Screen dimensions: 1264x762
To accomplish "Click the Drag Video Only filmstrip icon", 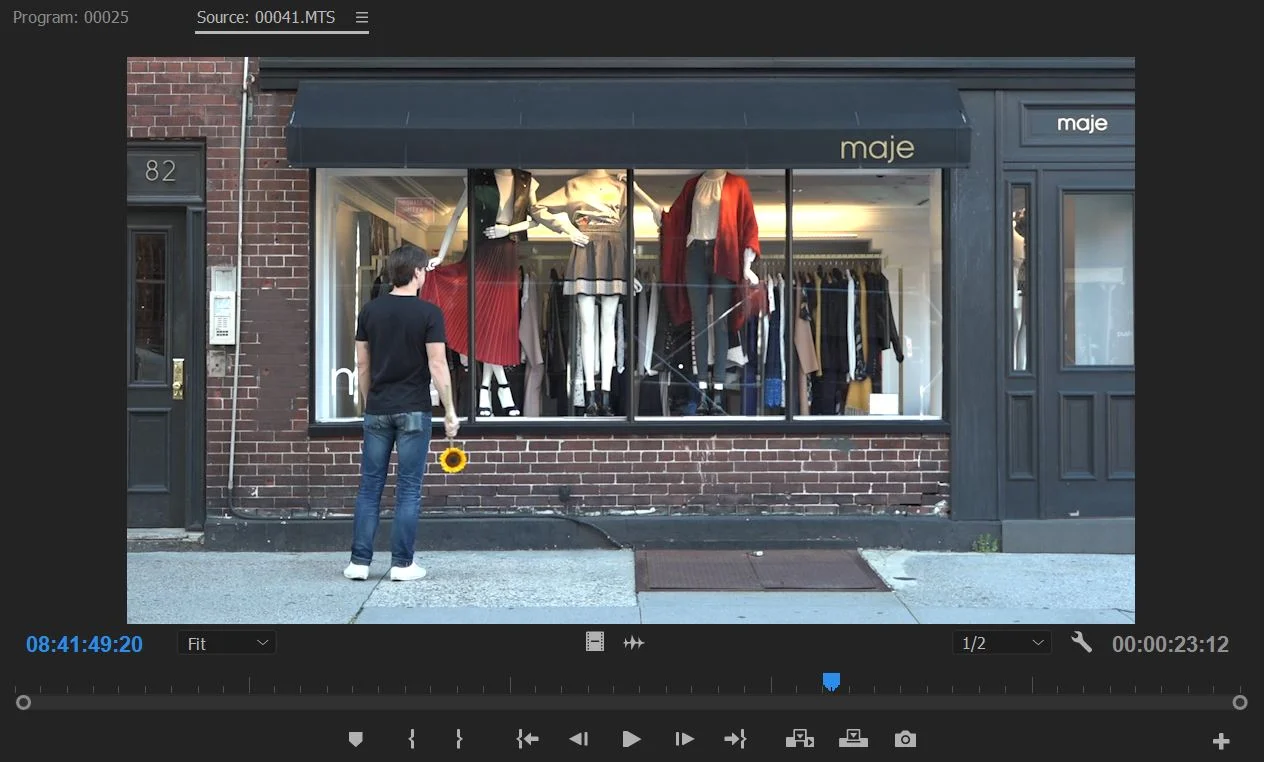I will (595, 643).
